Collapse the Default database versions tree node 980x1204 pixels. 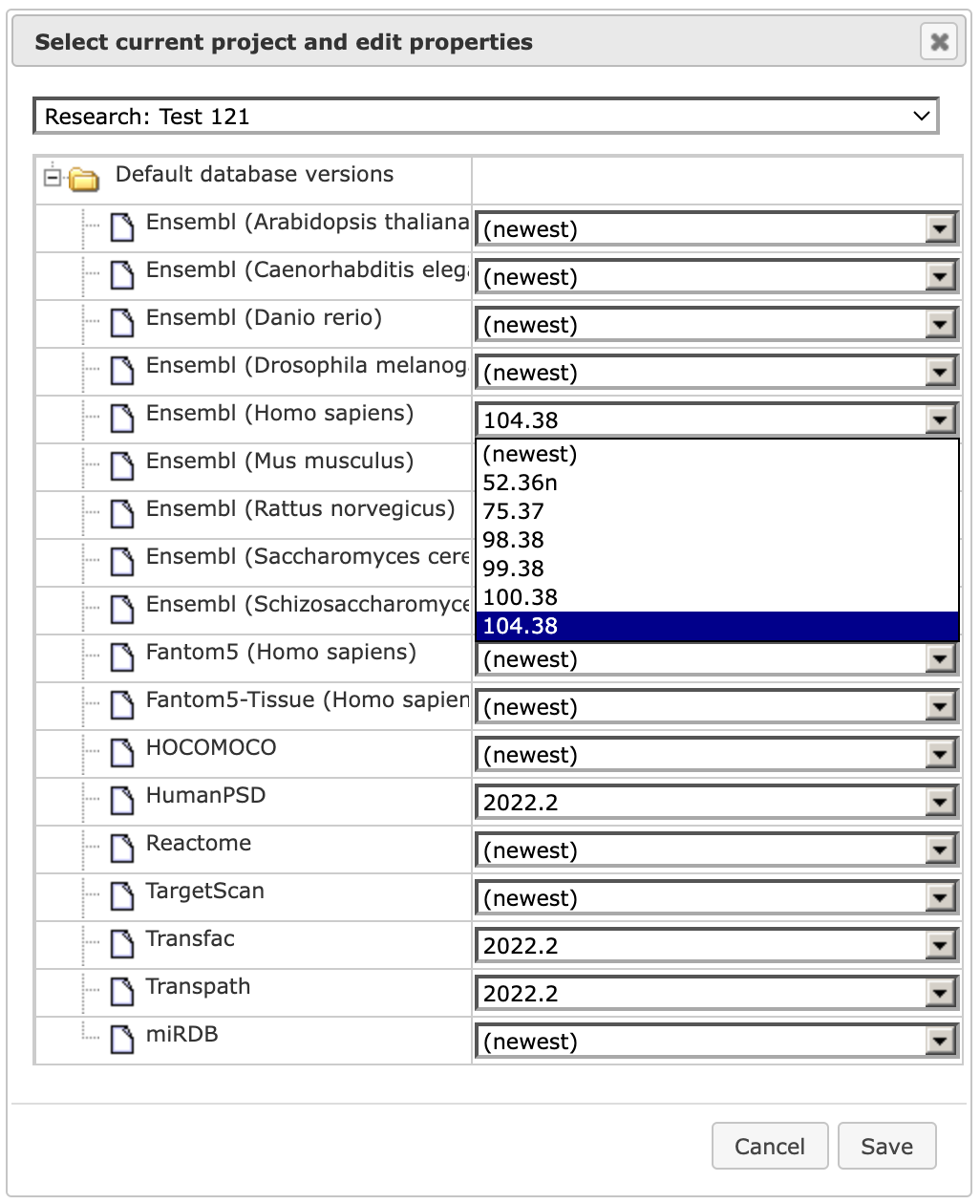(53, 178)
